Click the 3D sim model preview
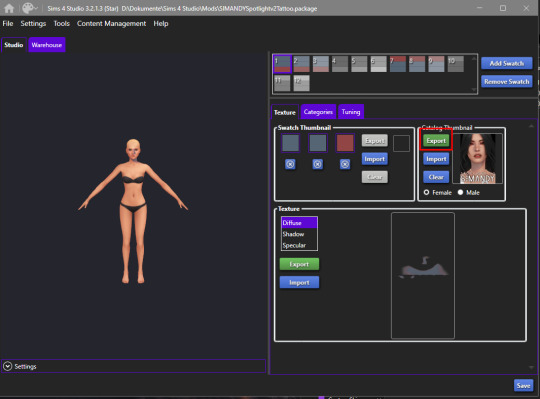 coord(133,211)
